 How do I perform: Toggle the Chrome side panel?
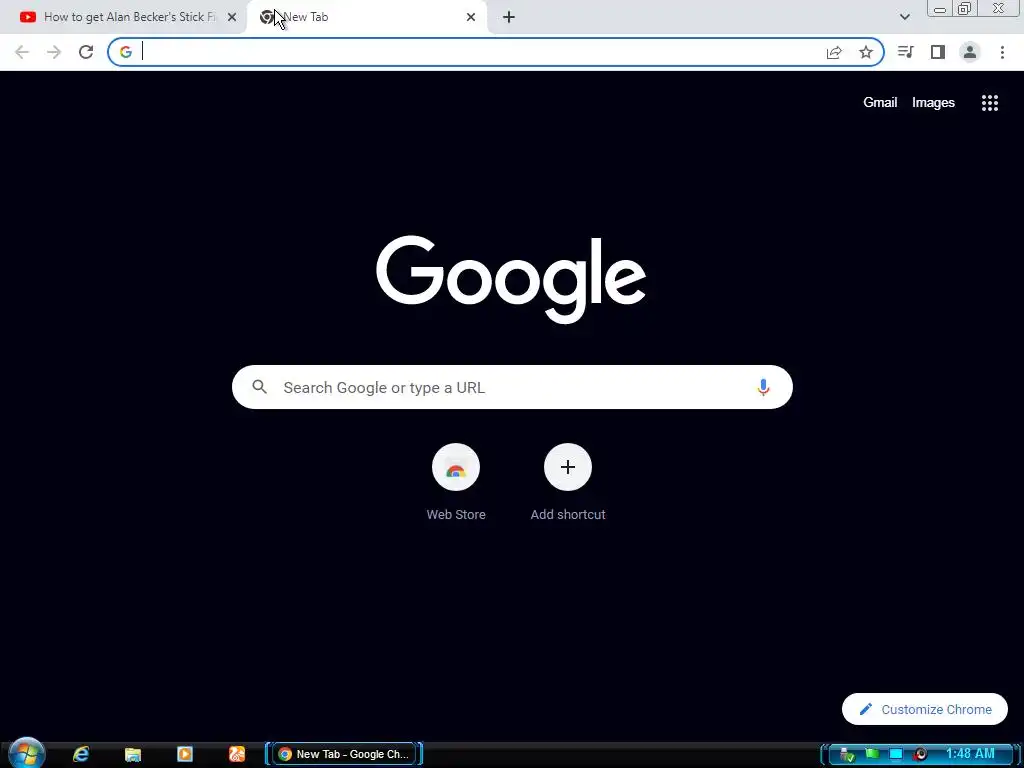(x=938, y=52)
